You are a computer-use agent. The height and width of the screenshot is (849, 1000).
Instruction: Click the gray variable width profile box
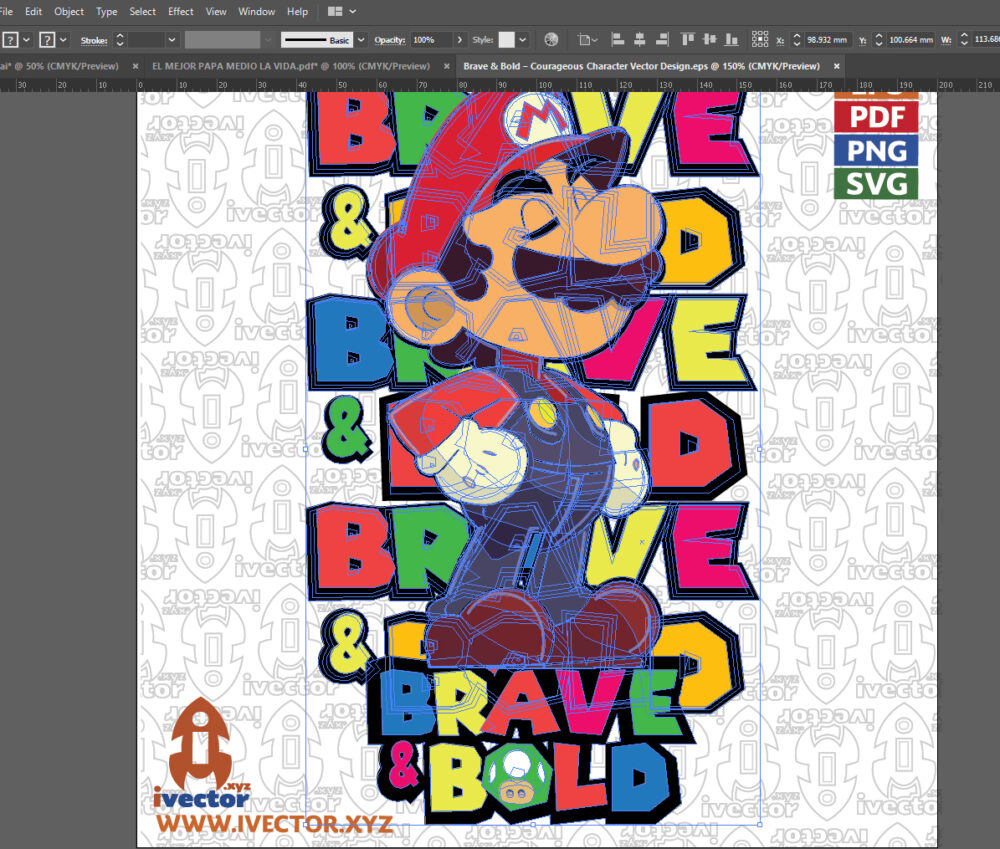[x=222, y=40]
